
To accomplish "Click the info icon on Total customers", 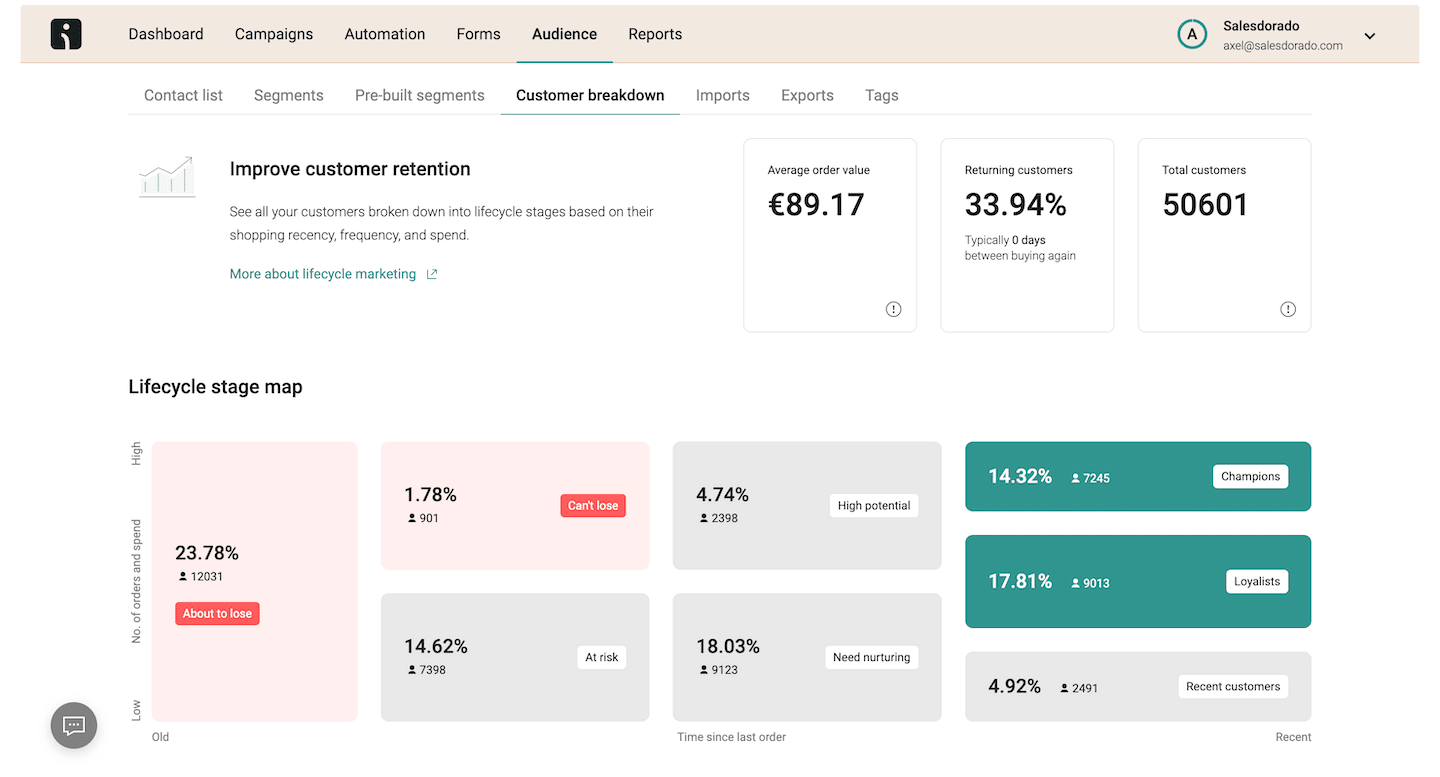I will click(1288, 309).
